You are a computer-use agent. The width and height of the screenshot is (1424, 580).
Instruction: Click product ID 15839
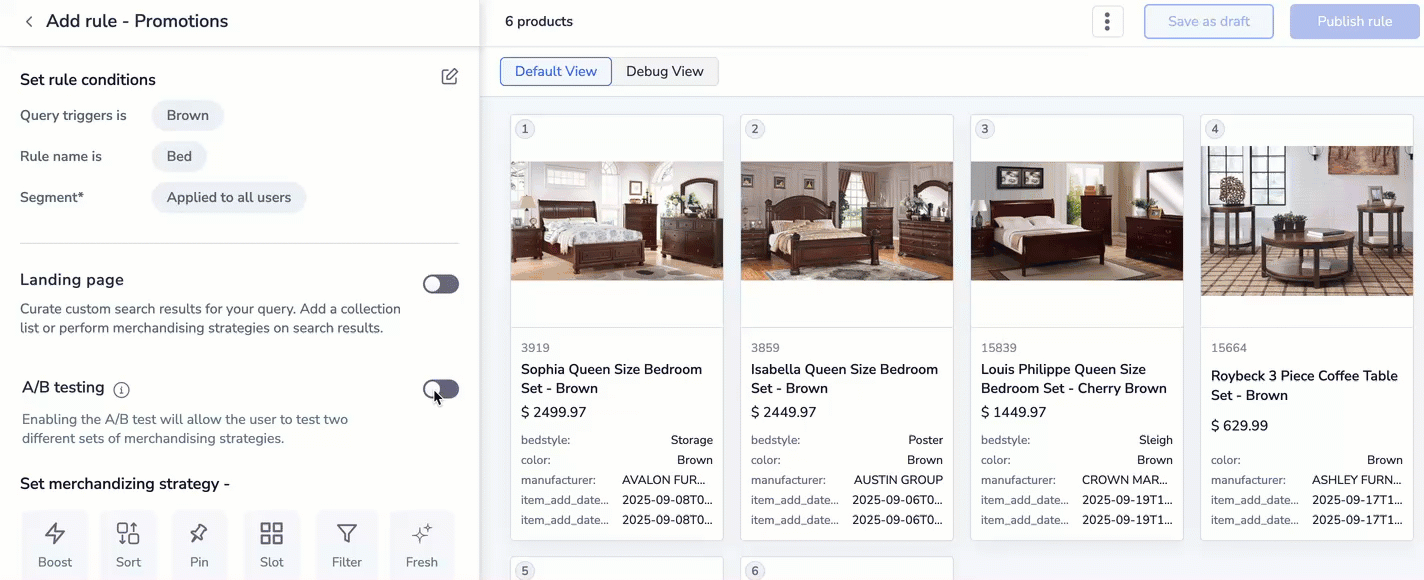tap(999, 348)
